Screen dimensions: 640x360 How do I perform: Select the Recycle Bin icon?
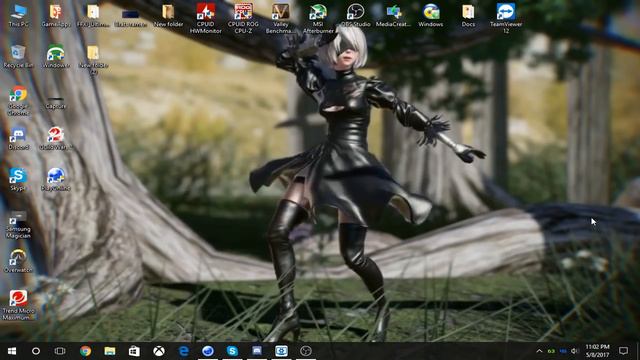[x=18, y=57]
